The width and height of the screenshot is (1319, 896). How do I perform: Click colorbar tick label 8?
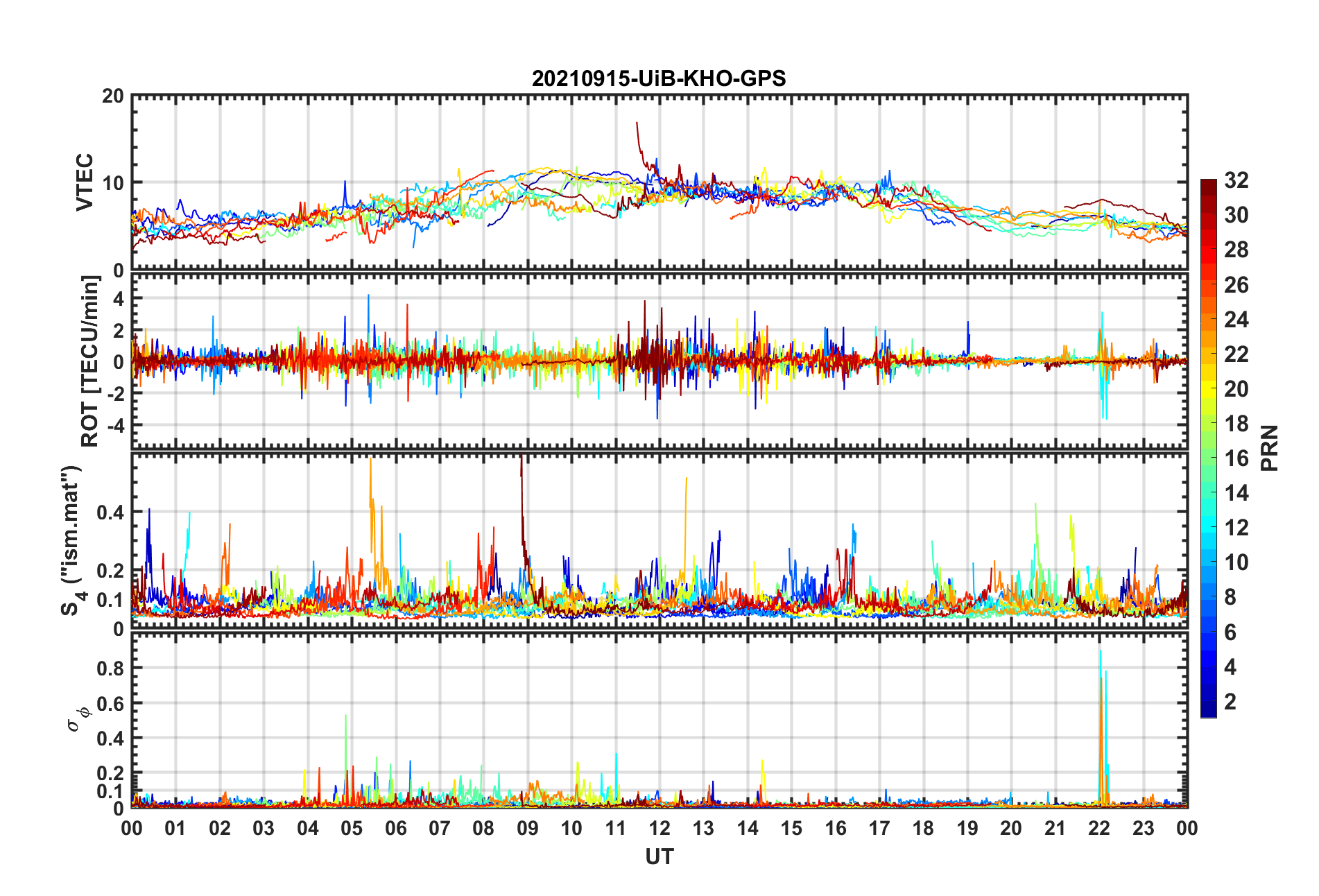[x=1230, y=597]
